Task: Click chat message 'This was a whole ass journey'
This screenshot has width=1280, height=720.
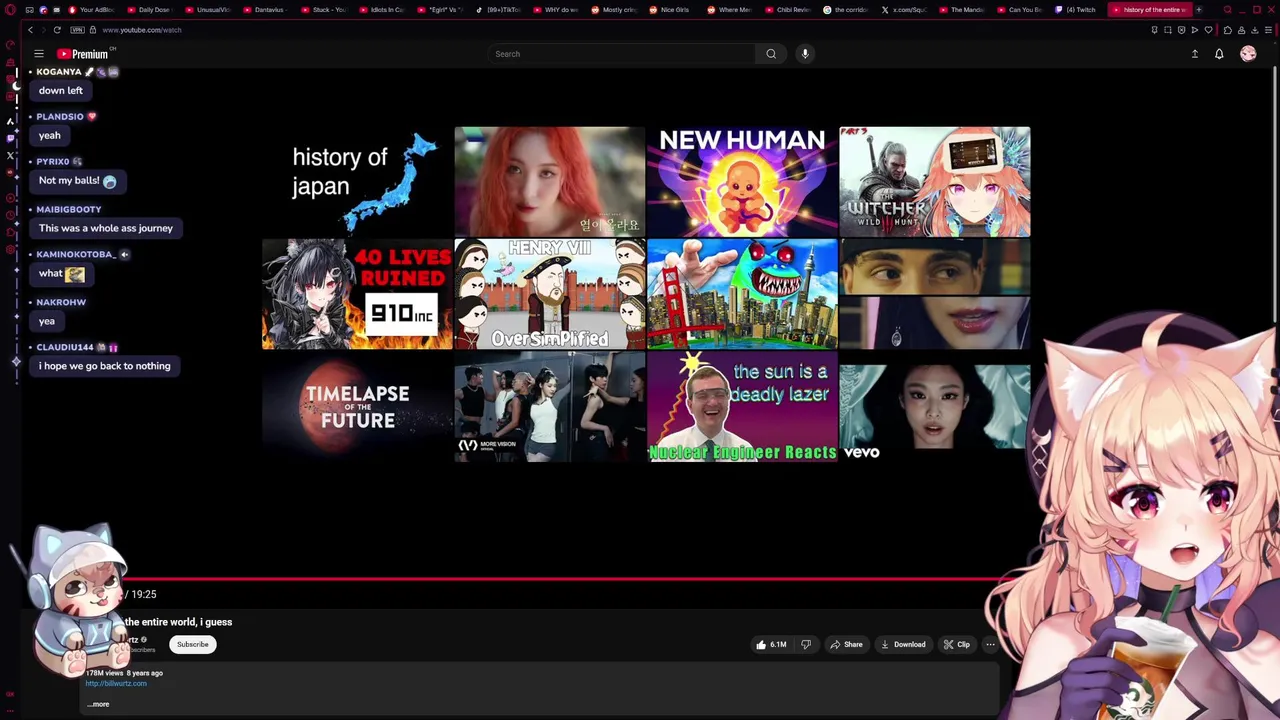Action: pos(106,228)
